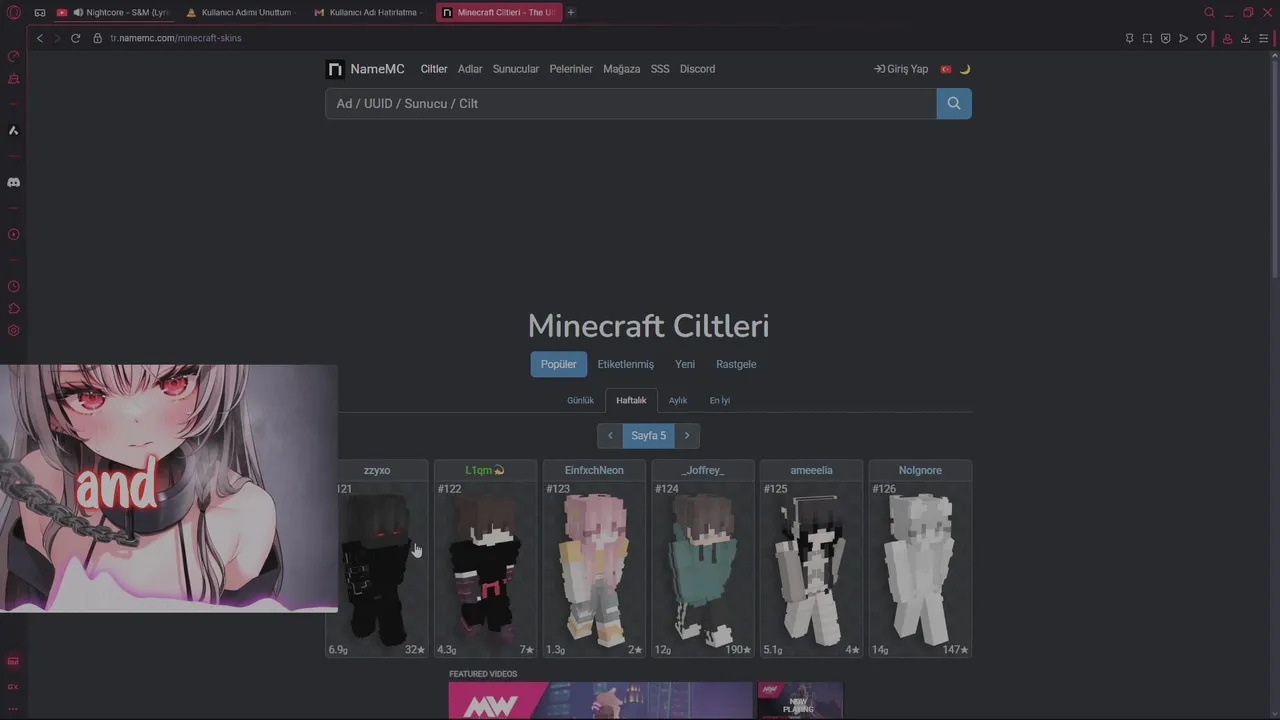Open Extensions cube icon in sidebar
The height and width of the screenshot is (720, 1280).
point(14,308)
